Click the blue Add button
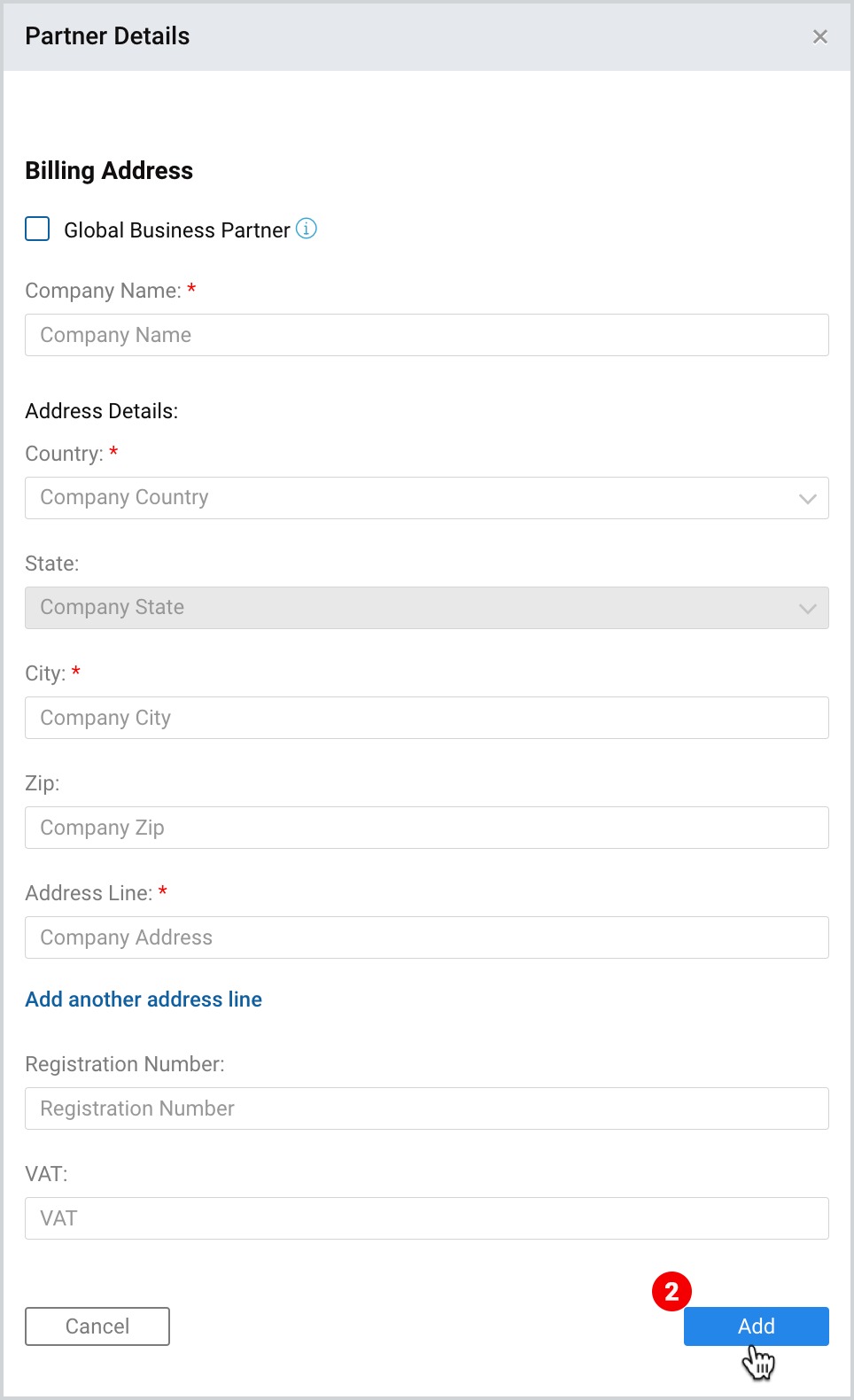 [x=757, y=1326]
